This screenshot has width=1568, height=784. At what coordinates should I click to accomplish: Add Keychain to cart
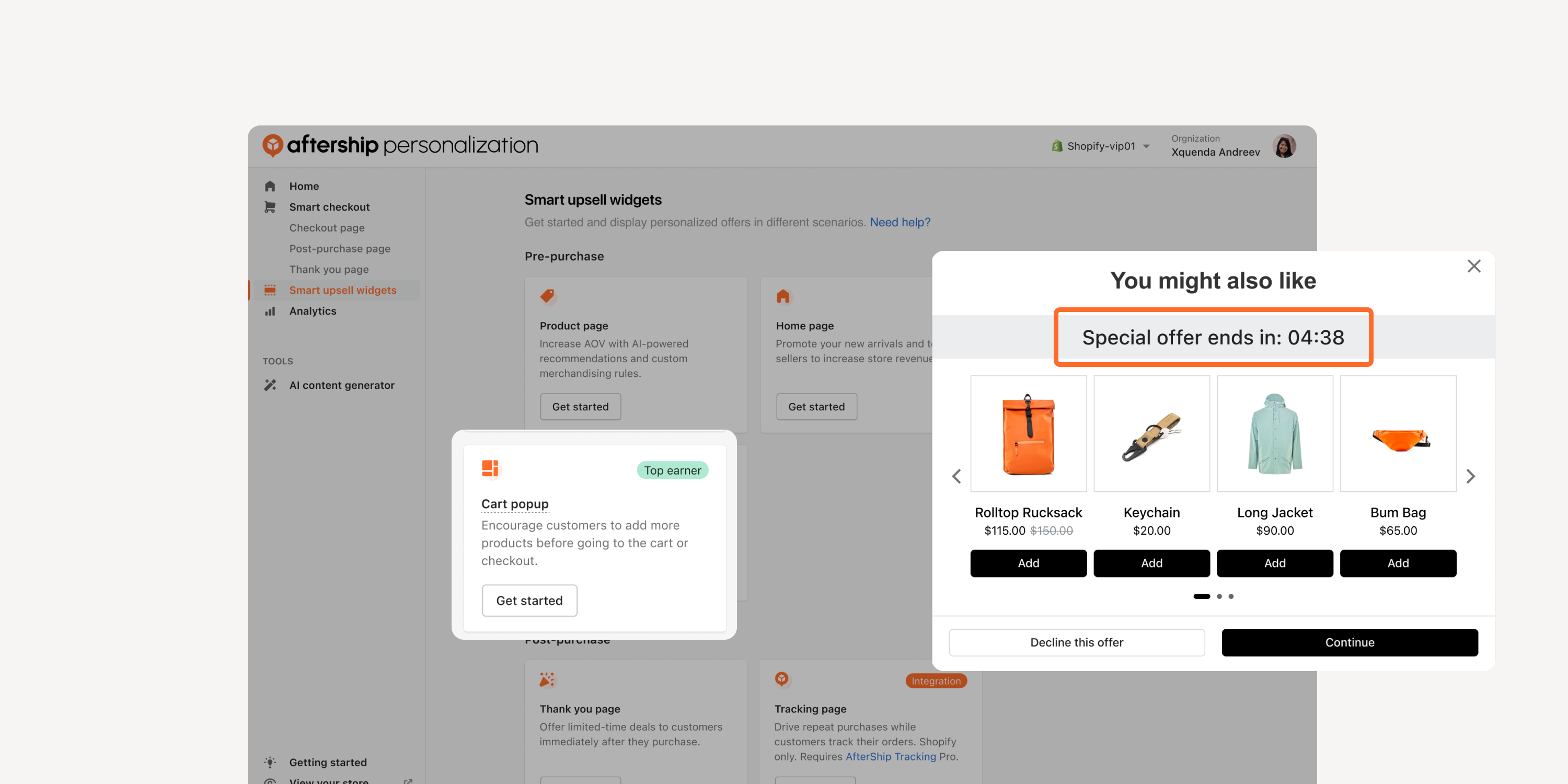tap(1151, 563)
